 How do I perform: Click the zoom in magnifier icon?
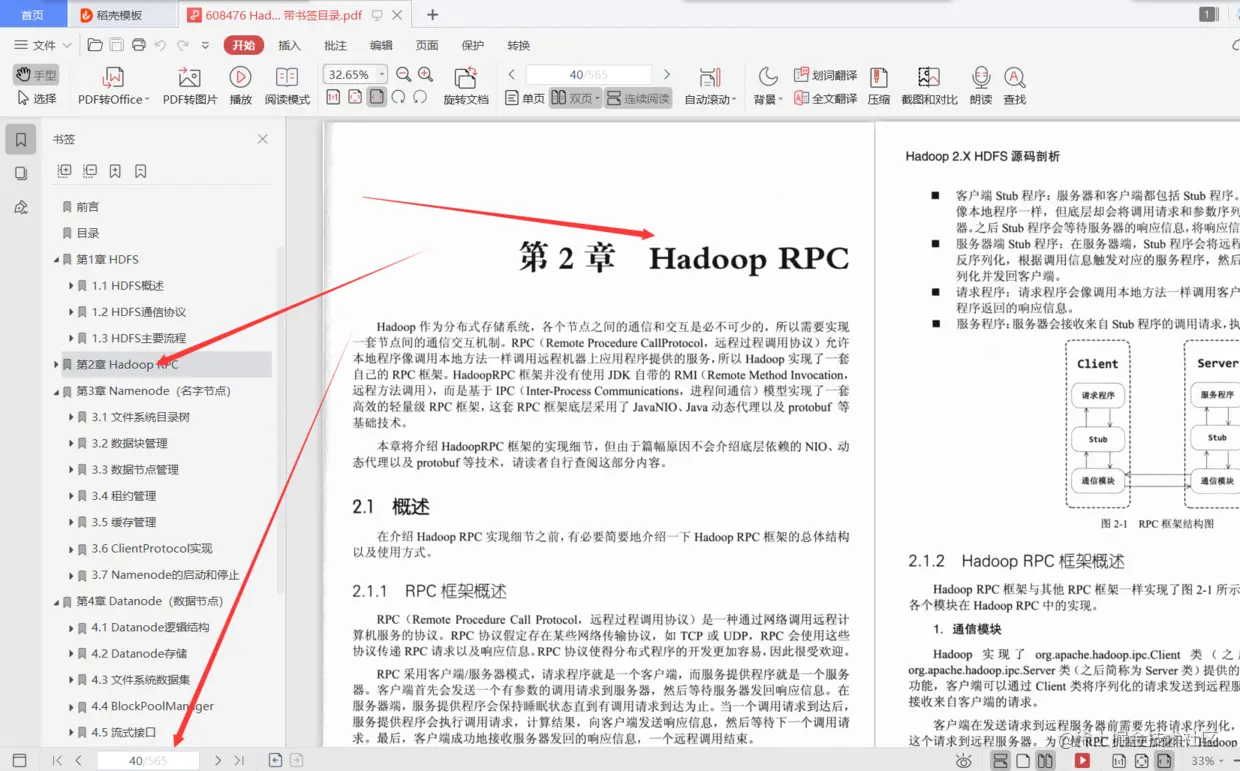point(425,75)
